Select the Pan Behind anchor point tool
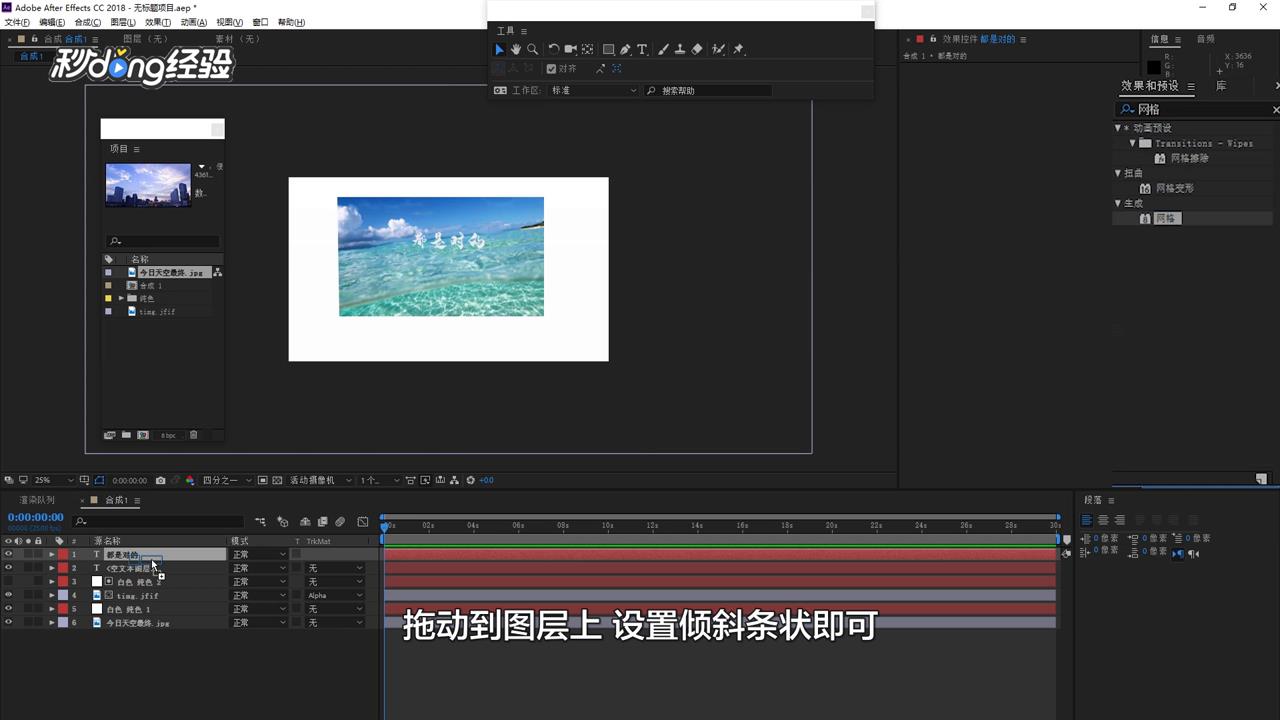Viewport: 1280px width, 720px height. click(x=588, y=49)
